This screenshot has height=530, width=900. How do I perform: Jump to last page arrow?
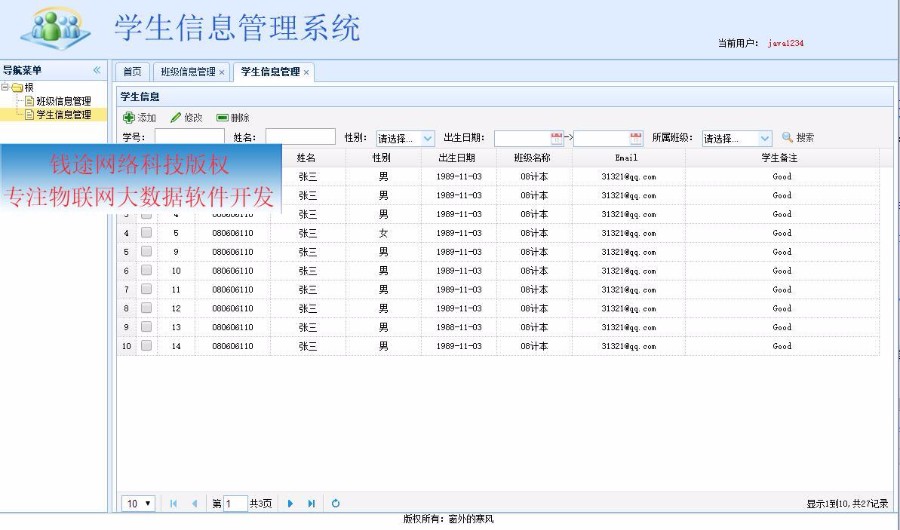pos(311,504)
